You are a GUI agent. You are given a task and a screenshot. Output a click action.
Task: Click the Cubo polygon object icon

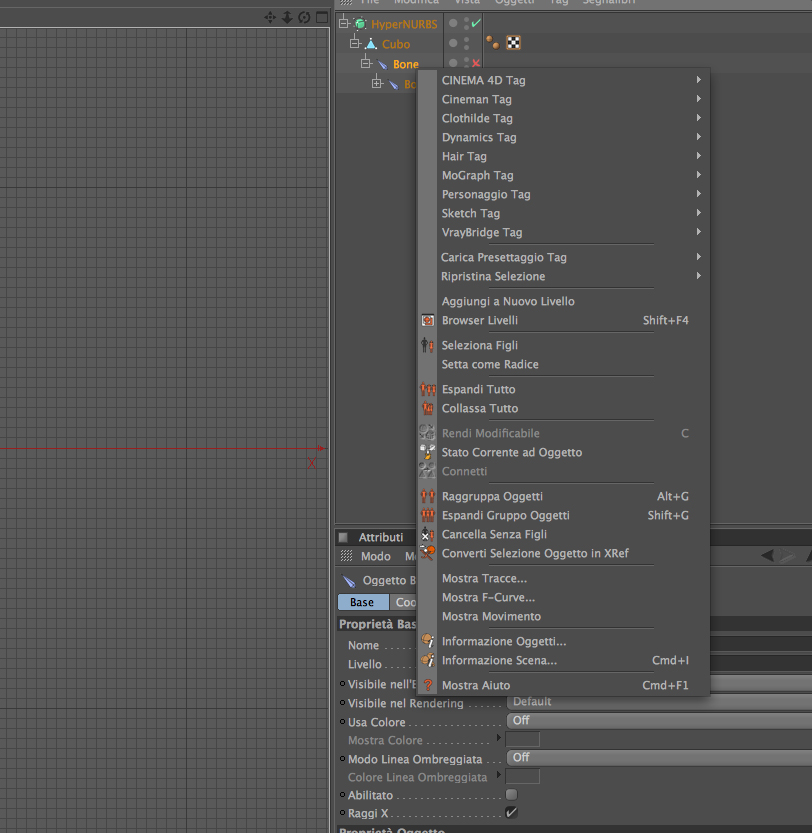pos(371,44)
